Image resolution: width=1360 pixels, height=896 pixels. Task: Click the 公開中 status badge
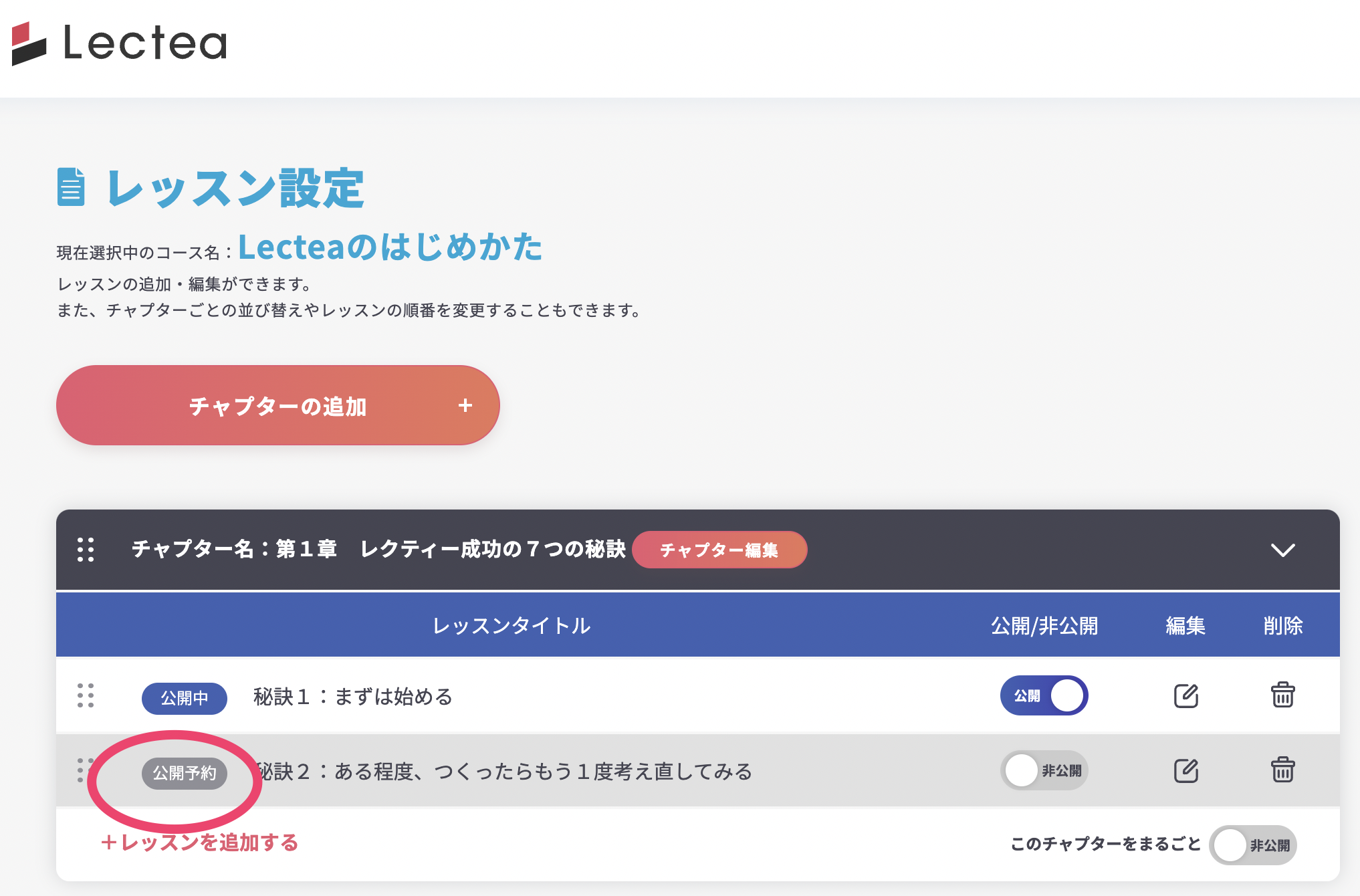185,698
